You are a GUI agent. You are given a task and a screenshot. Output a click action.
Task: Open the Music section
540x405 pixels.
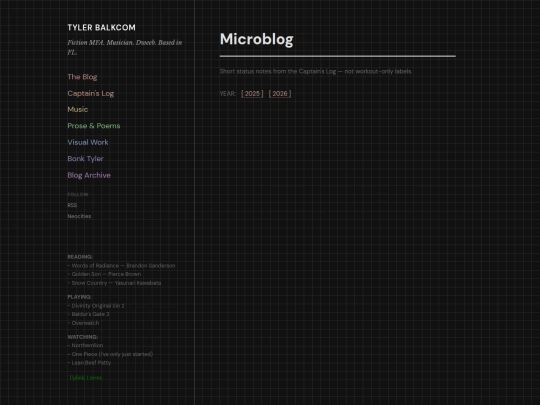pyautogui.click(x=78, y=110)
